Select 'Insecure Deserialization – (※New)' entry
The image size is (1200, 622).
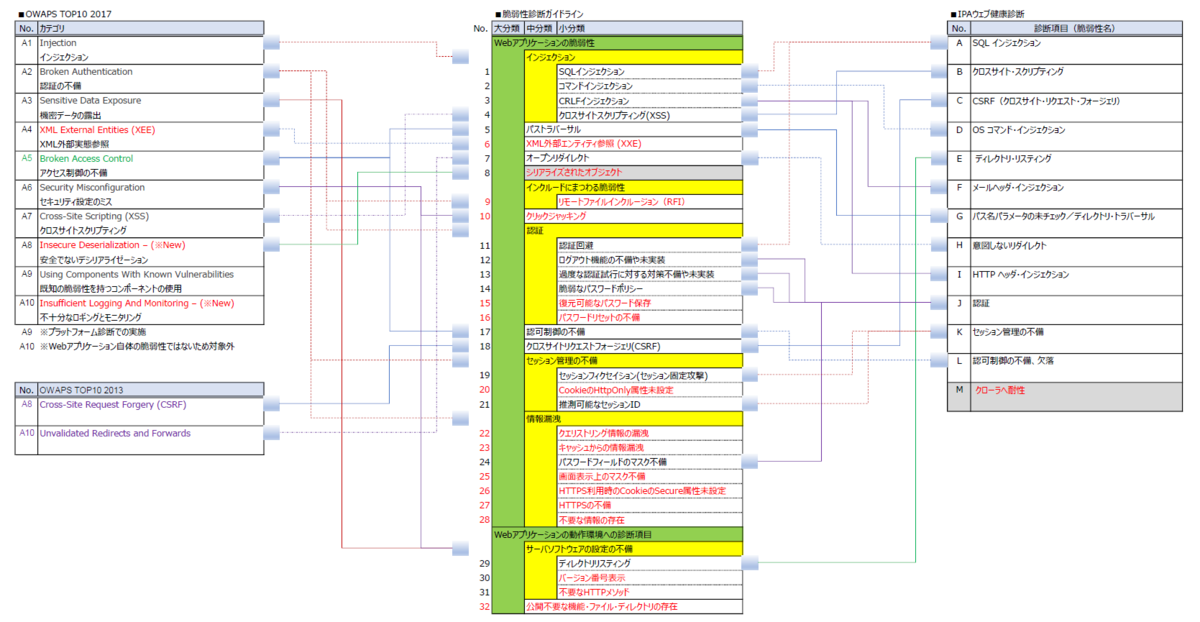112,245
